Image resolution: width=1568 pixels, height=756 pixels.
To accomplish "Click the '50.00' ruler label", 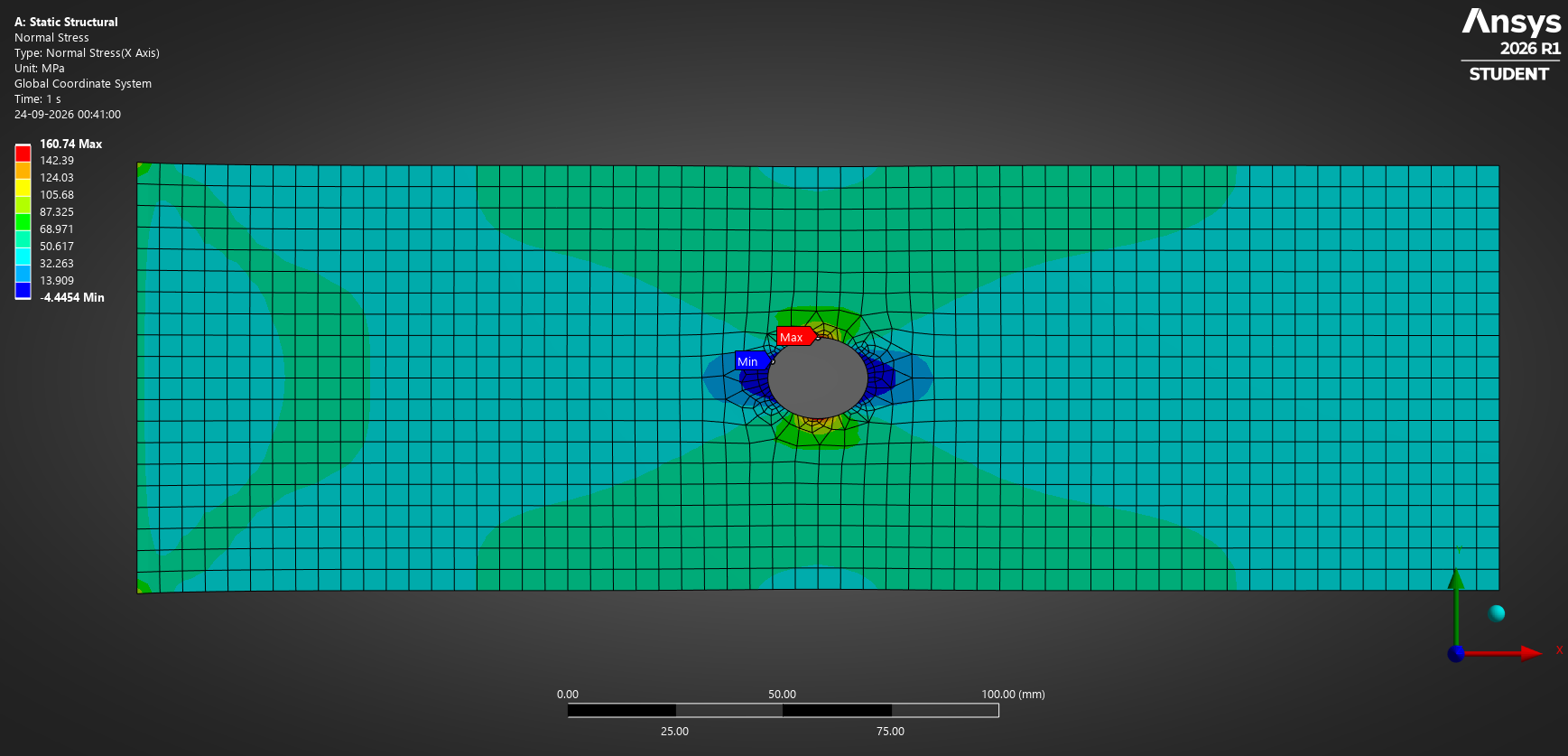I will (x=782, y=695).
